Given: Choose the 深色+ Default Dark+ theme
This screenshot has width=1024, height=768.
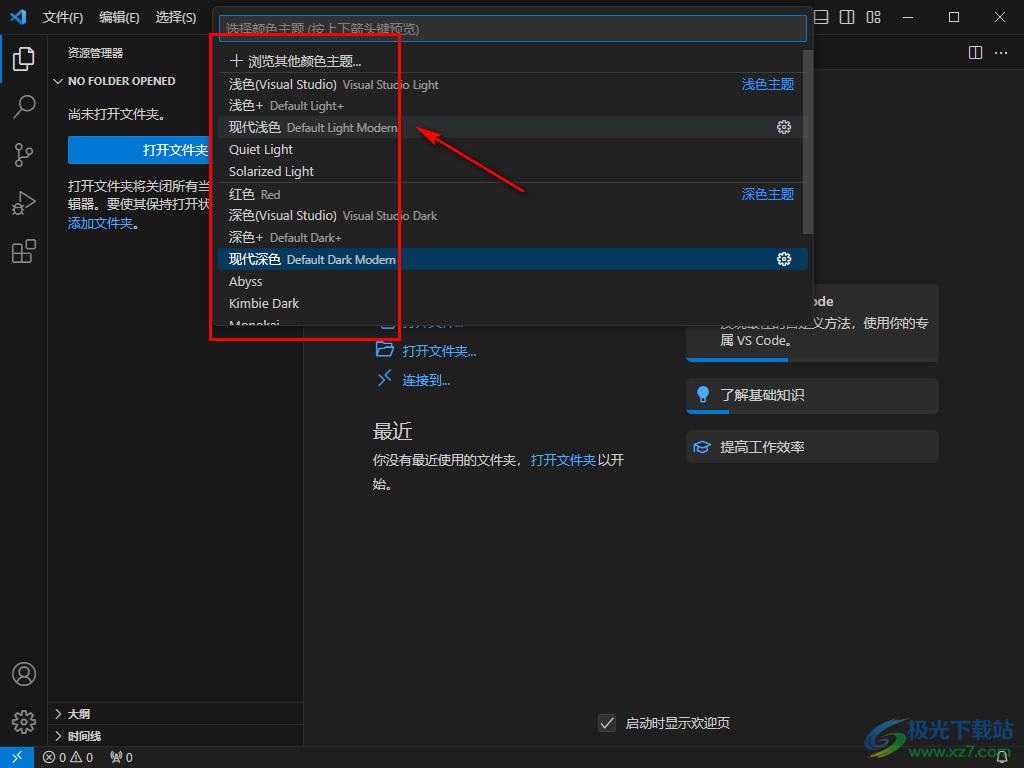Looking at the screenshot, I should point(513,238).
